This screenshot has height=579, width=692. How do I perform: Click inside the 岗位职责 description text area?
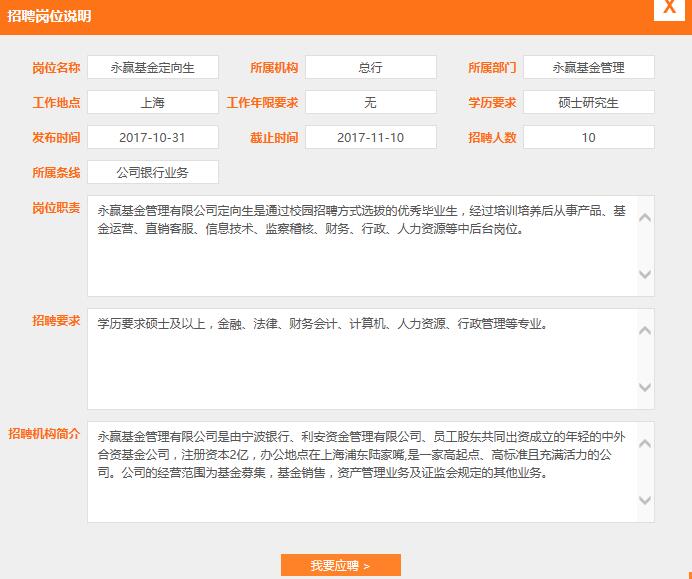pyautogui.click(x=360, y=246)
